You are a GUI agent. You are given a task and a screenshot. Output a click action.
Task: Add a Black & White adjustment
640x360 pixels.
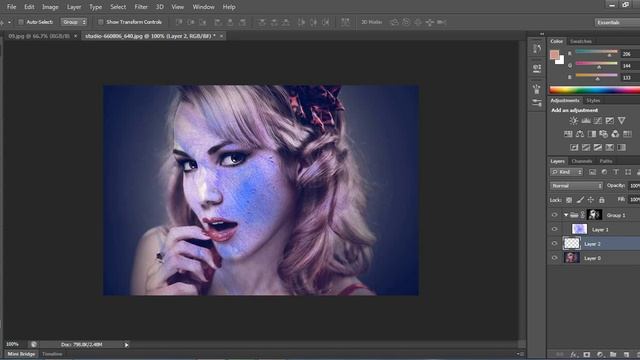(x=591, y=134)
